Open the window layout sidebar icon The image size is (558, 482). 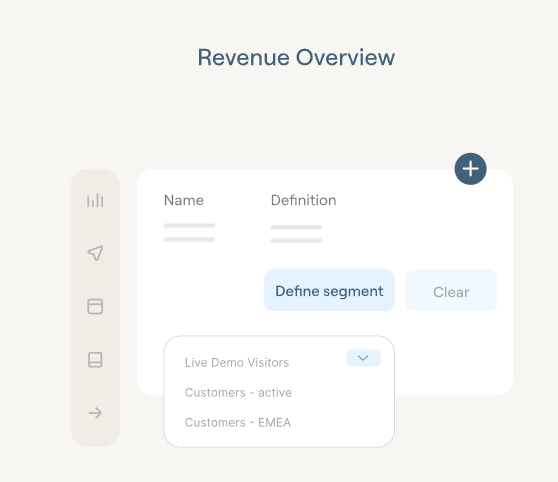click(95, 306)
